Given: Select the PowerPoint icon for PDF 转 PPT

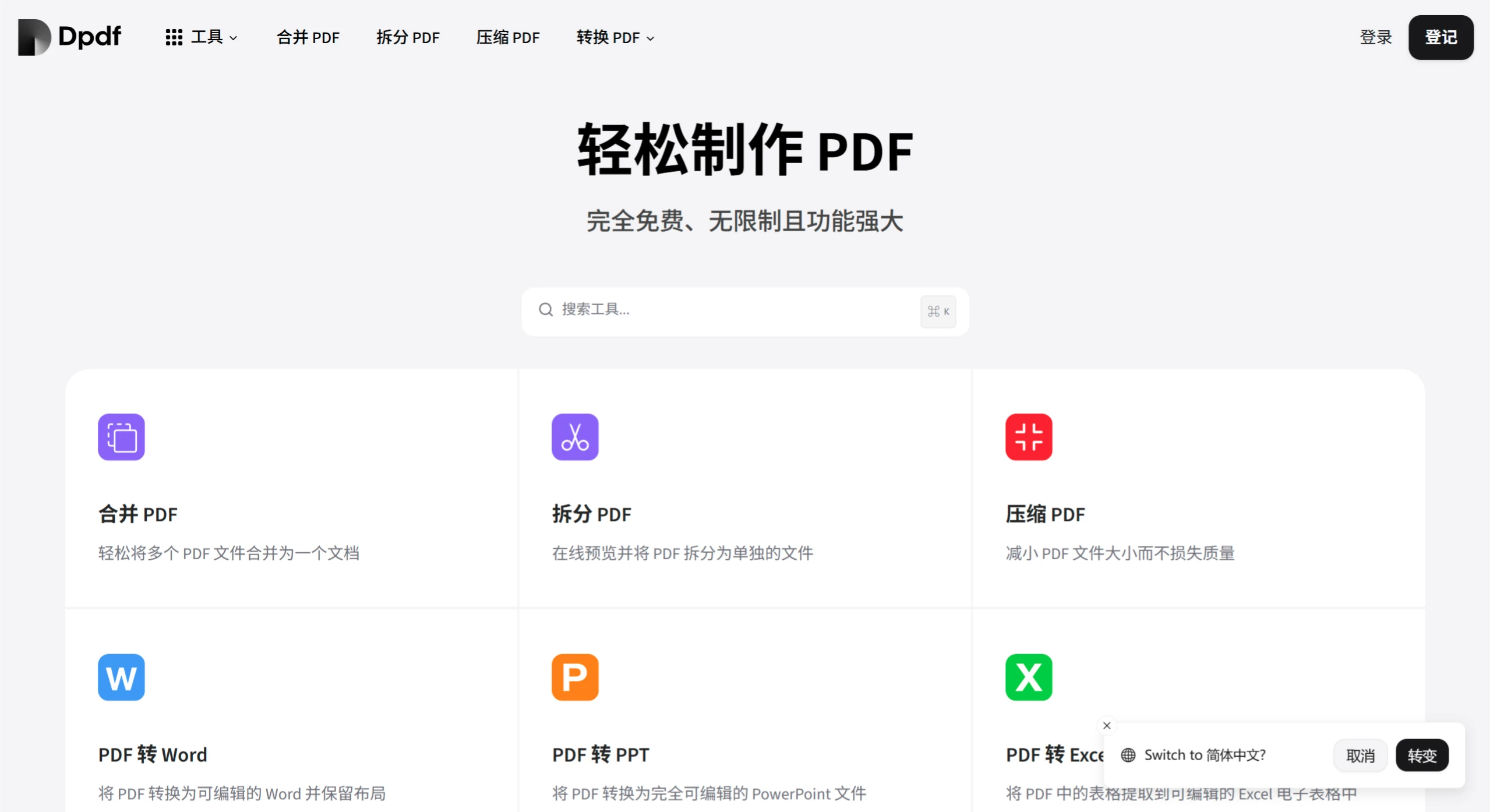Looking at the screenshot, I should click(574, 676).
